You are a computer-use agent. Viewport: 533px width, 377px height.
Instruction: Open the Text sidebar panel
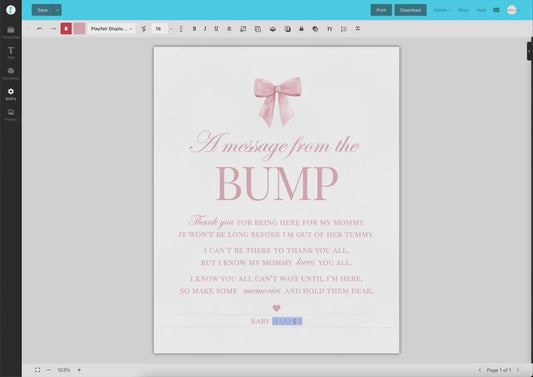[x=11, y=53]
